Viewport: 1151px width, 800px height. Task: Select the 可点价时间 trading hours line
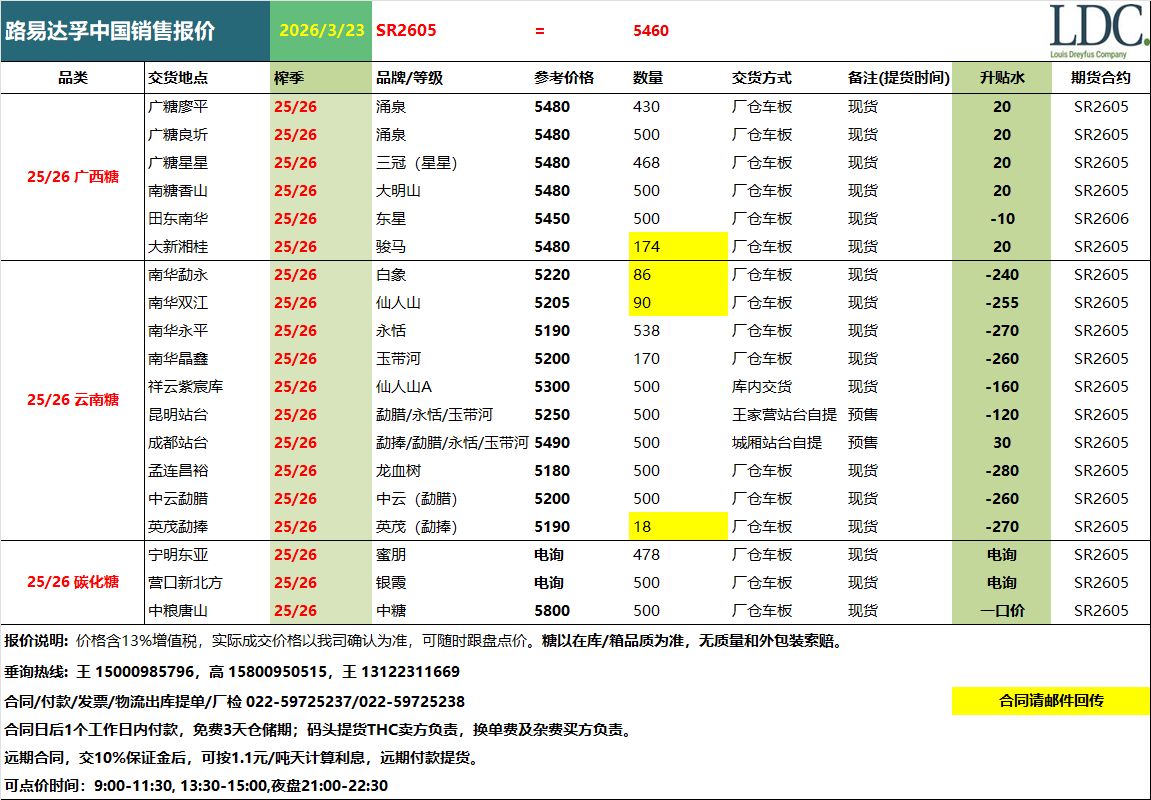(195, 785)
